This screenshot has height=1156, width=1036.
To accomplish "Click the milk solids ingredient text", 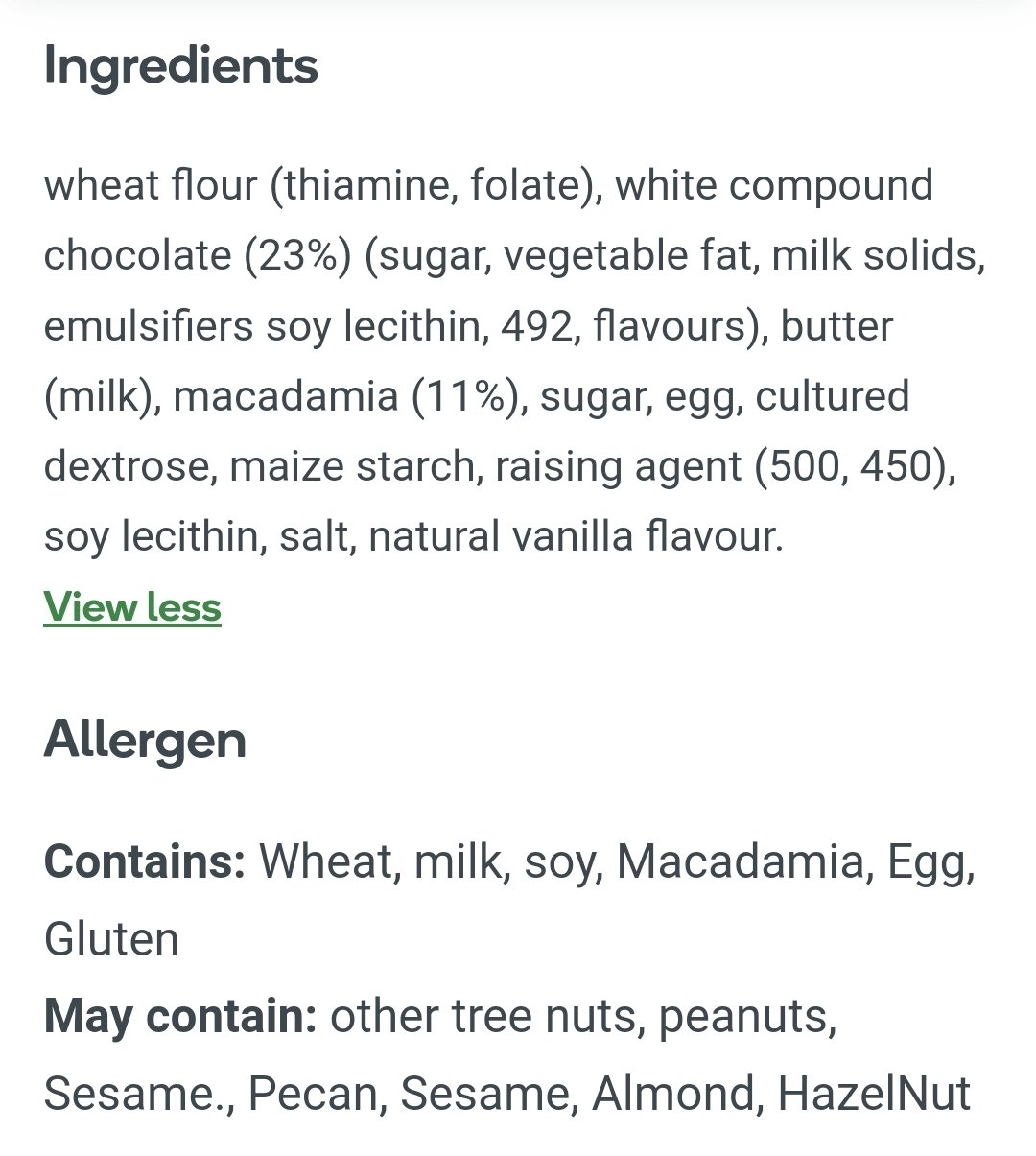I will (877, 256).
